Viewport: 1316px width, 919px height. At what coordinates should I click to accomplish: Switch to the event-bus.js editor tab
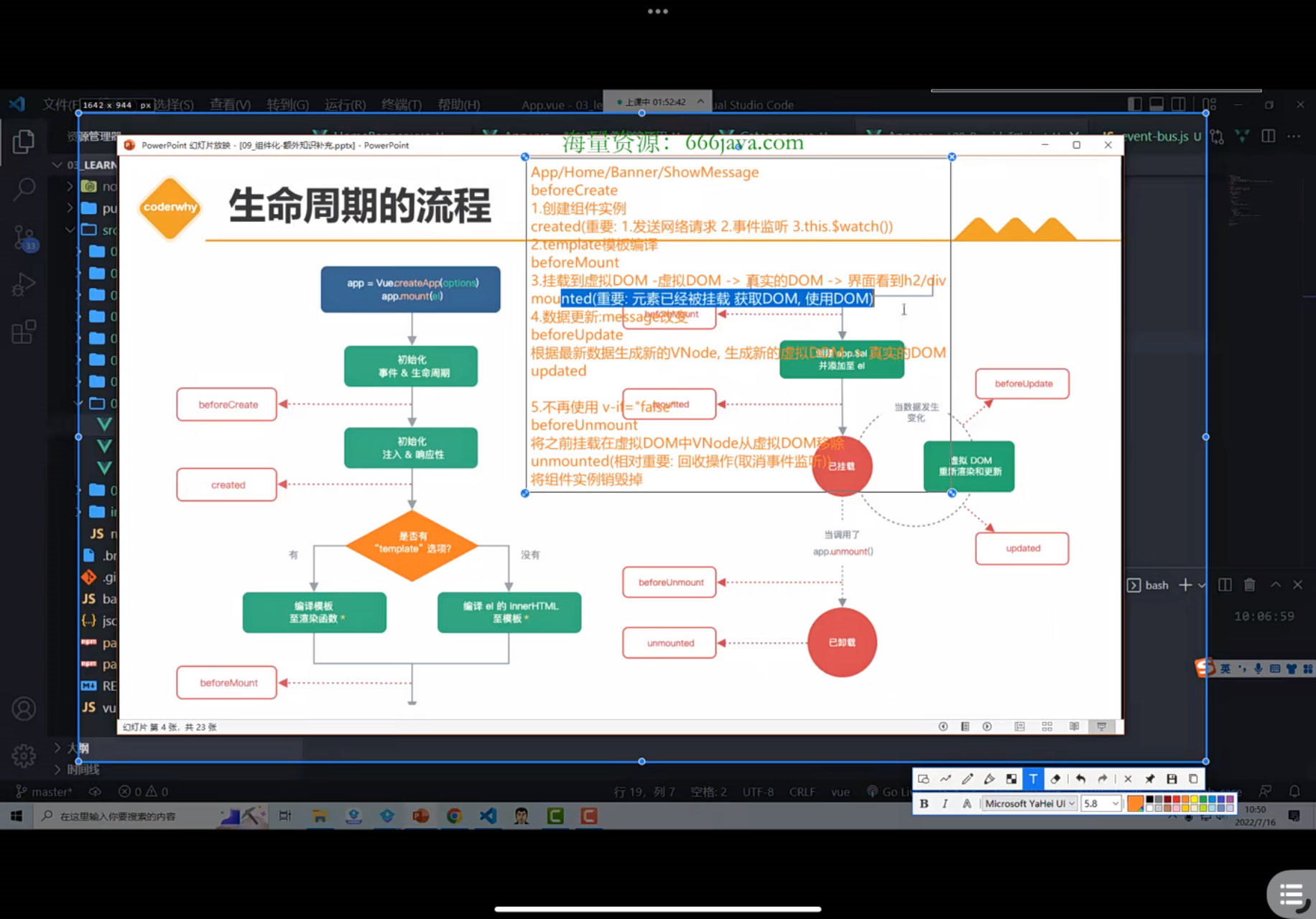(1152, 136)
